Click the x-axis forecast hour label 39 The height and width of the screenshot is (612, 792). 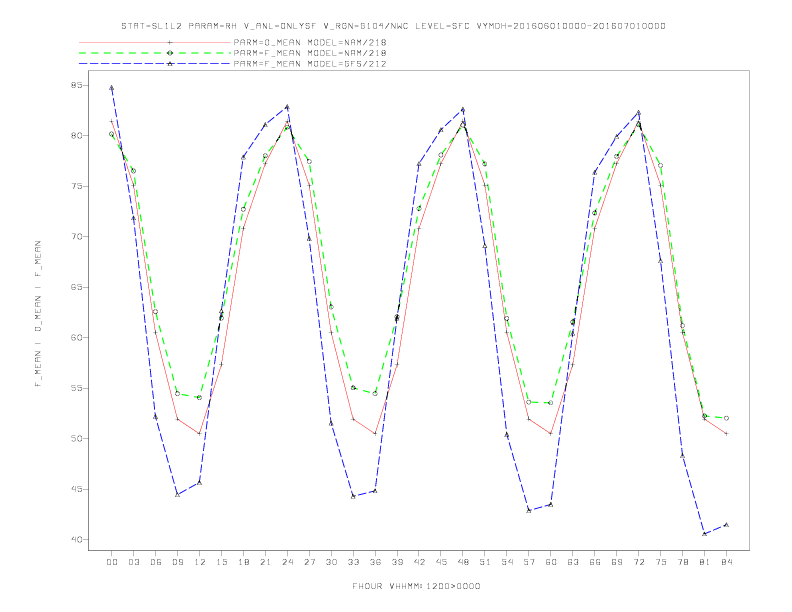397,562
